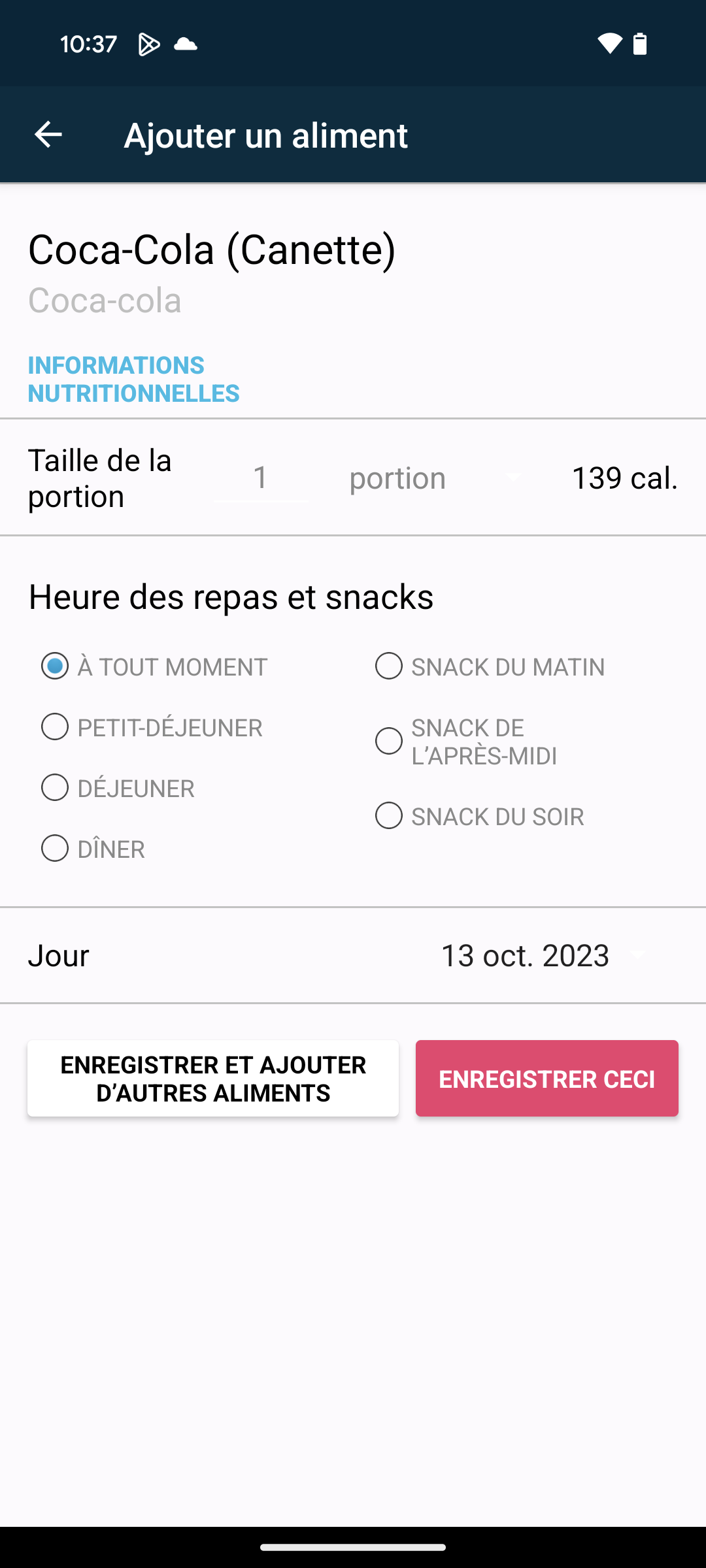This screenshot has width=706, height=1568.
Task: Select Dîner as meal time
Action: pyautogui.click(x=55, y=849)
